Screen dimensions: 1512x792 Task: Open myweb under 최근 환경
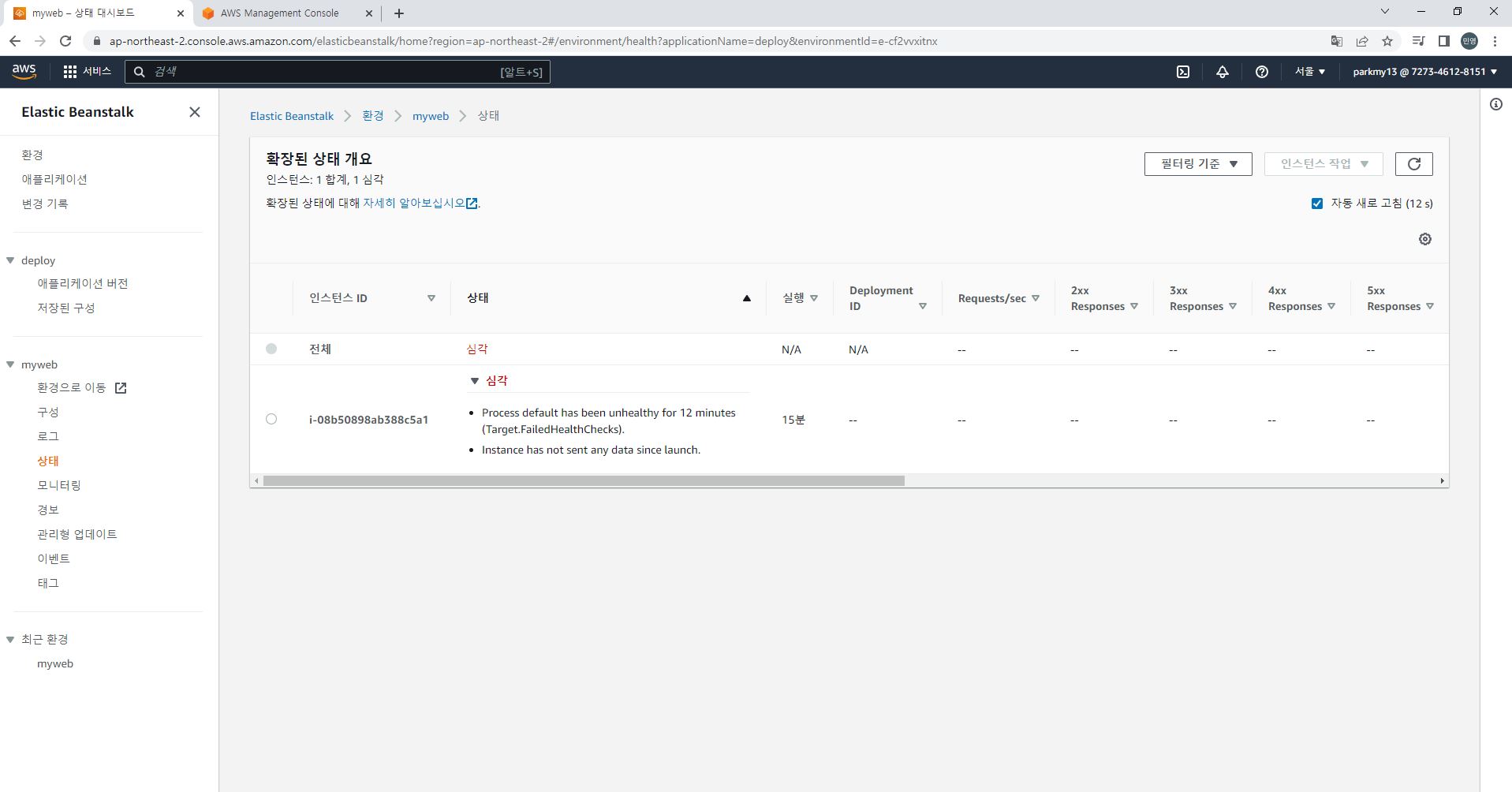click(55, 663)
